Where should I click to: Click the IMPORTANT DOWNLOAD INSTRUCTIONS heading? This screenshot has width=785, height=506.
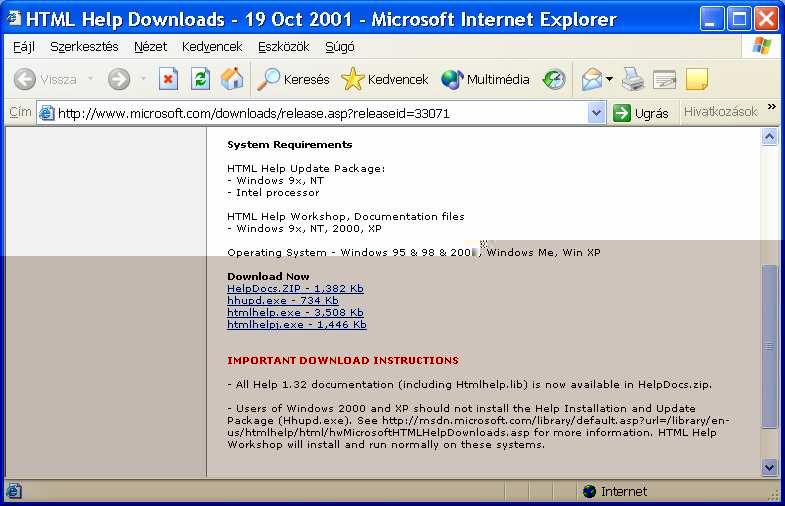(x=343, y=360)
